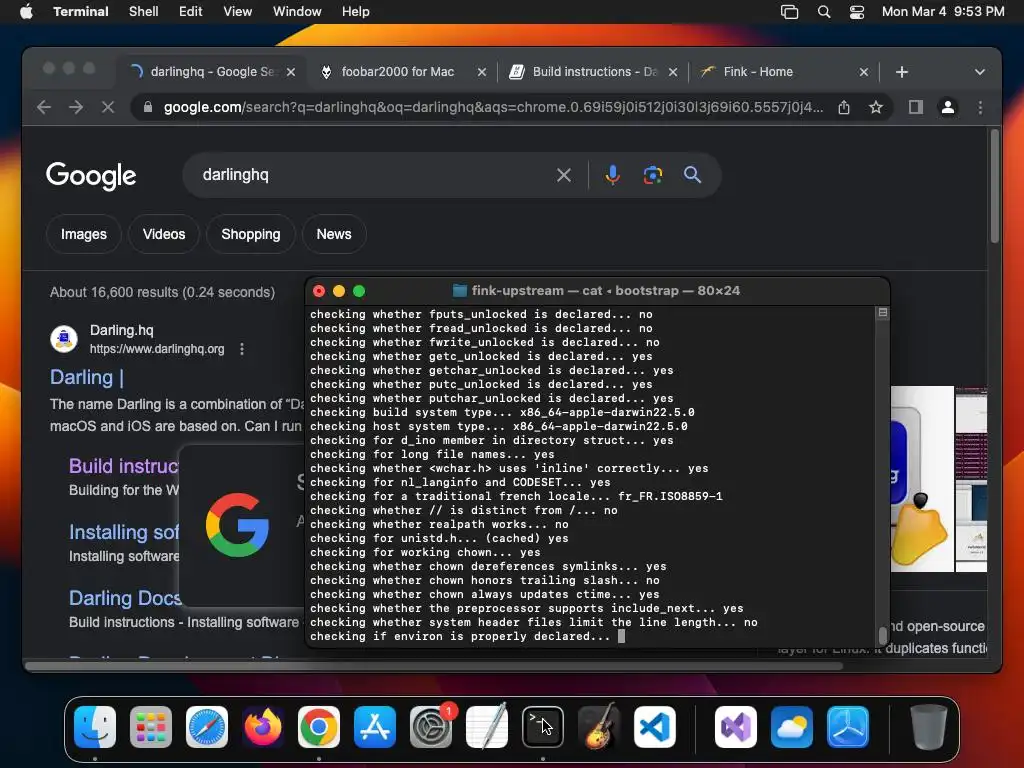1024x768 pixels.
Task: Filter results by Videos
Action: (x=164, y=234)
